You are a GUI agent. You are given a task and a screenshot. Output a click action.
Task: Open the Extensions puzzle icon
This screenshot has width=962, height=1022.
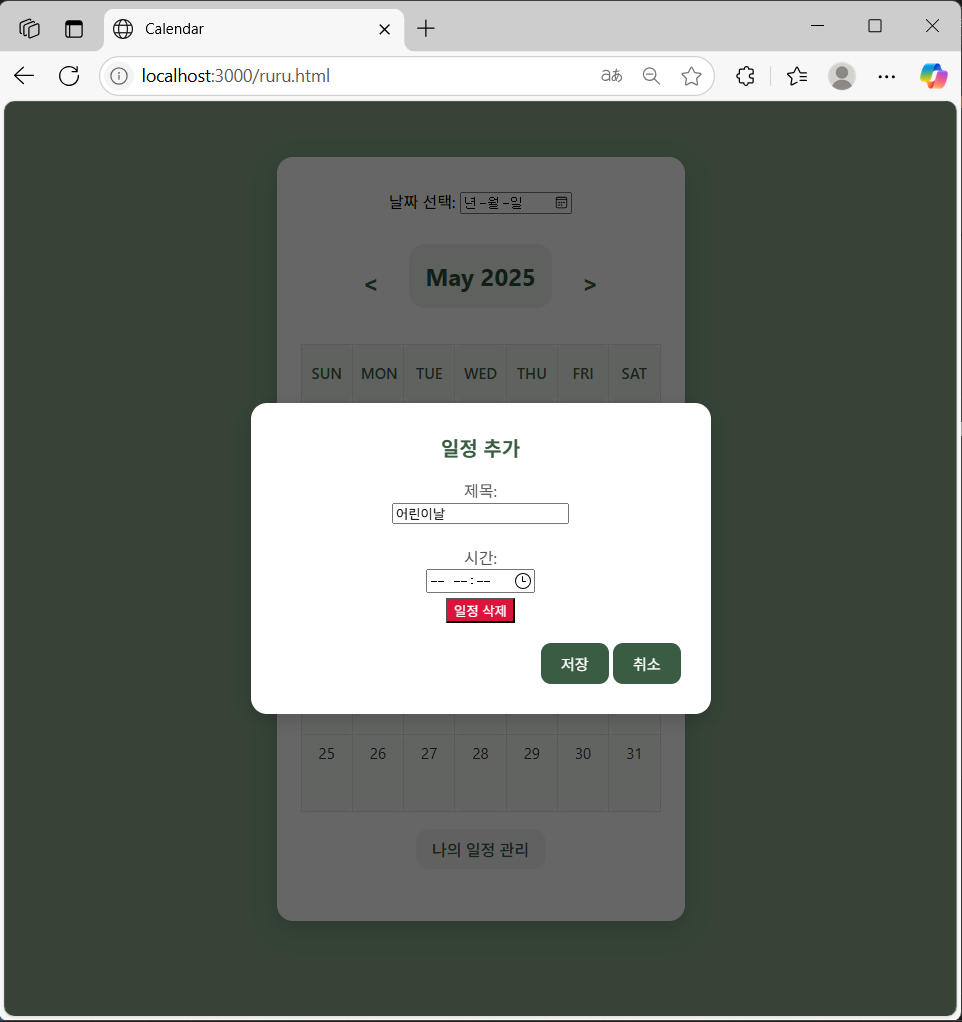click(x=745, y=76)
